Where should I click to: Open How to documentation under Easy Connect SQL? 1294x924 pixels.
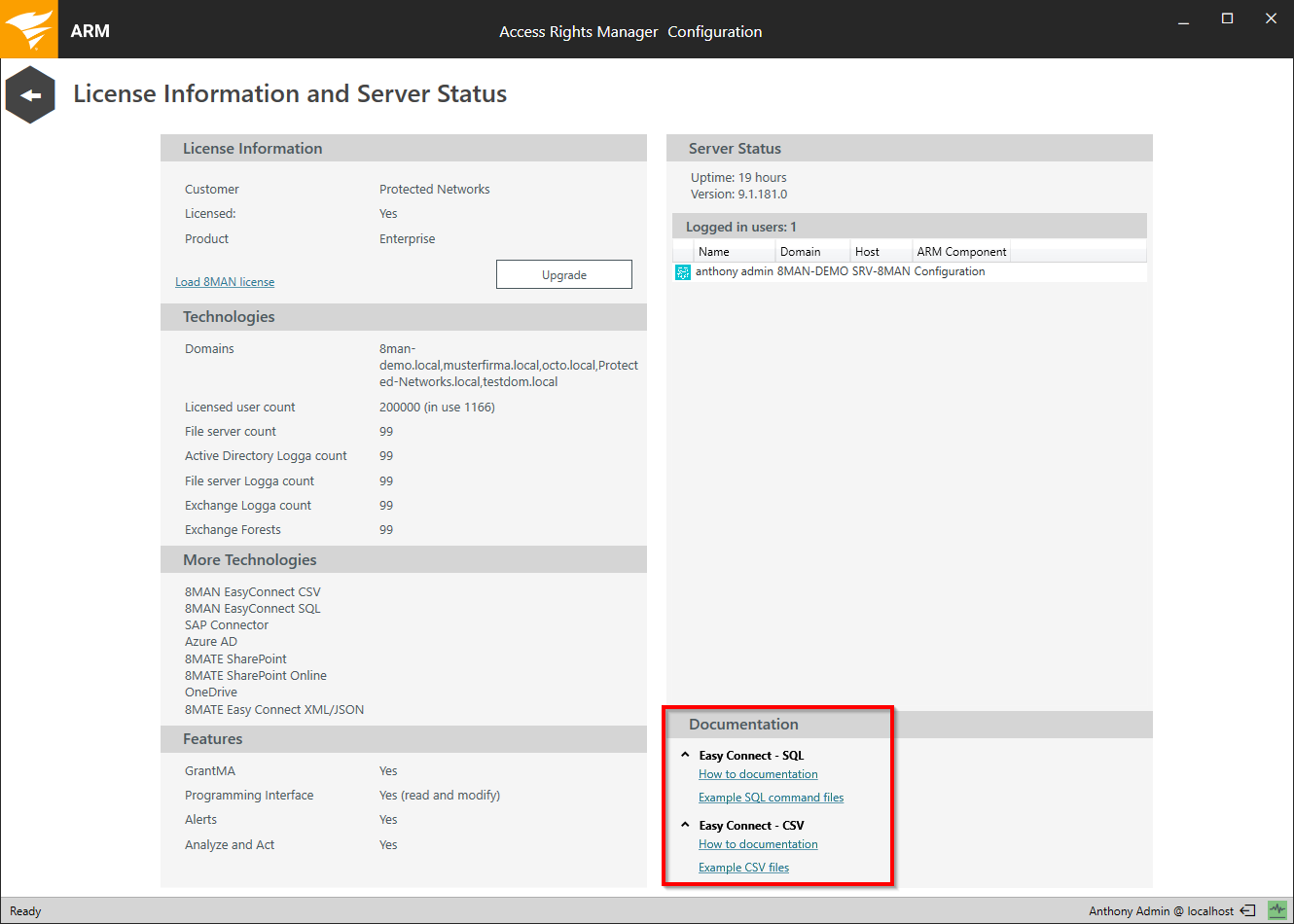tap(758, 774)
